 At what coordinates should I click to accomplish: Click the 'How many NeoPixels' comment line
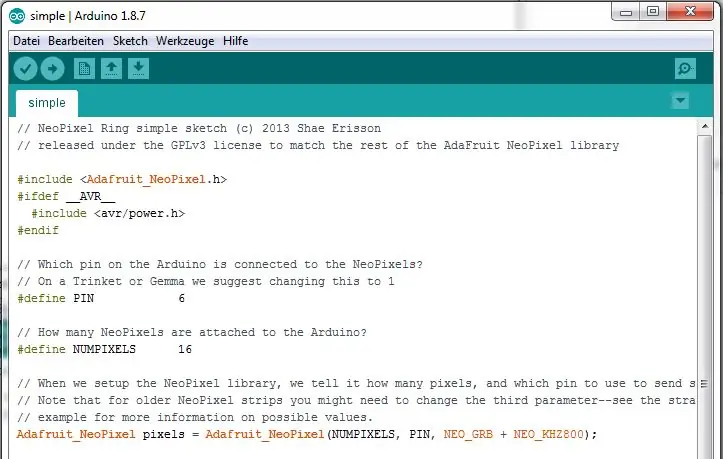(x=192, y=332)
